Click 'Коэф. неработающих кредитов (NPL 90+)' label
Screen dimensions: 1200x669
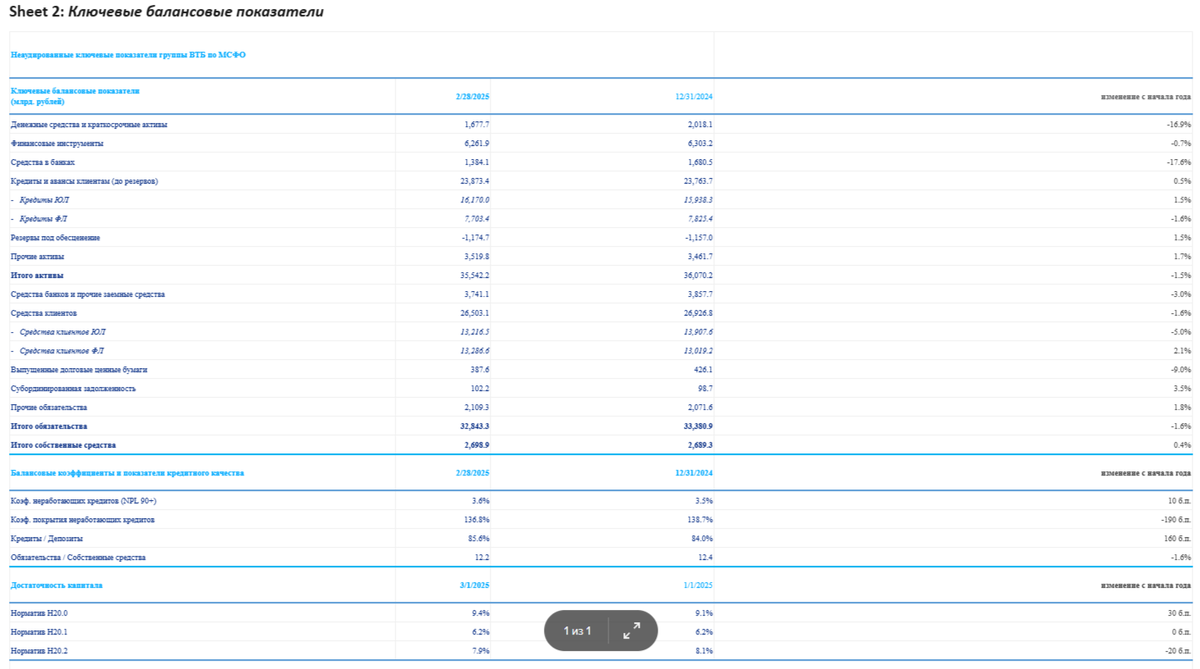tap(84, 501)
